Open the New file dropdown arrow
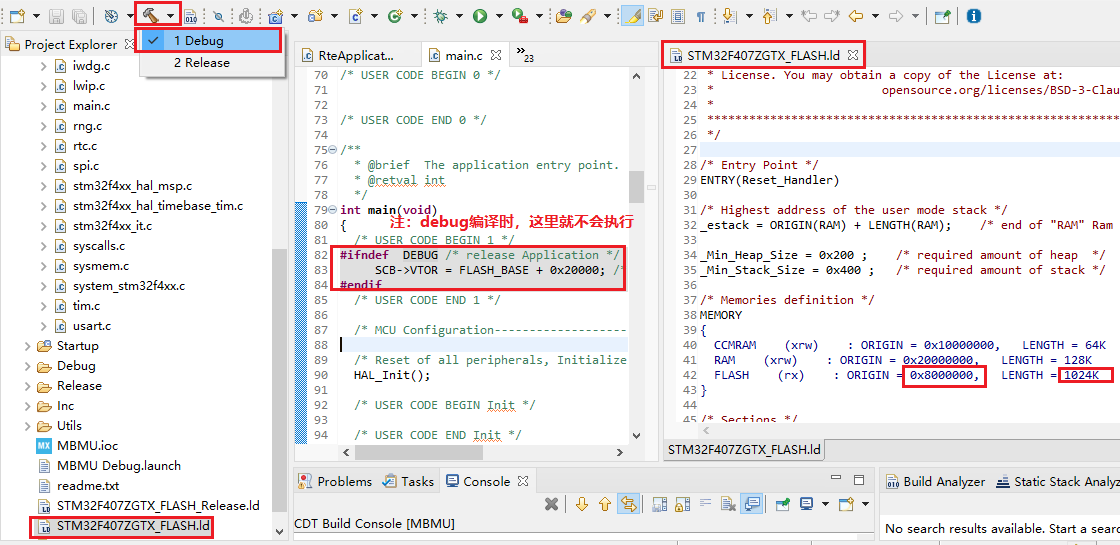 (x=35, y=16)
